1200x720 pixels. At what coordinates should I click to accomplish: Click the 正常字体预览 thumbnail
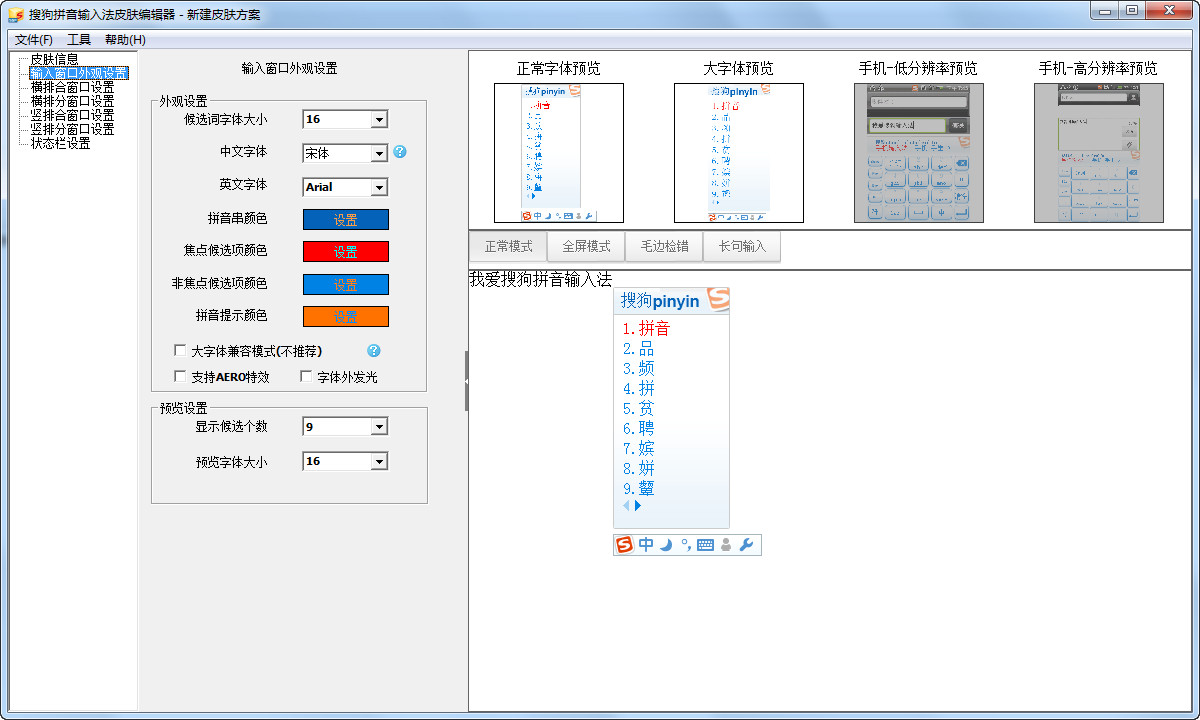(x=559, y=153)
